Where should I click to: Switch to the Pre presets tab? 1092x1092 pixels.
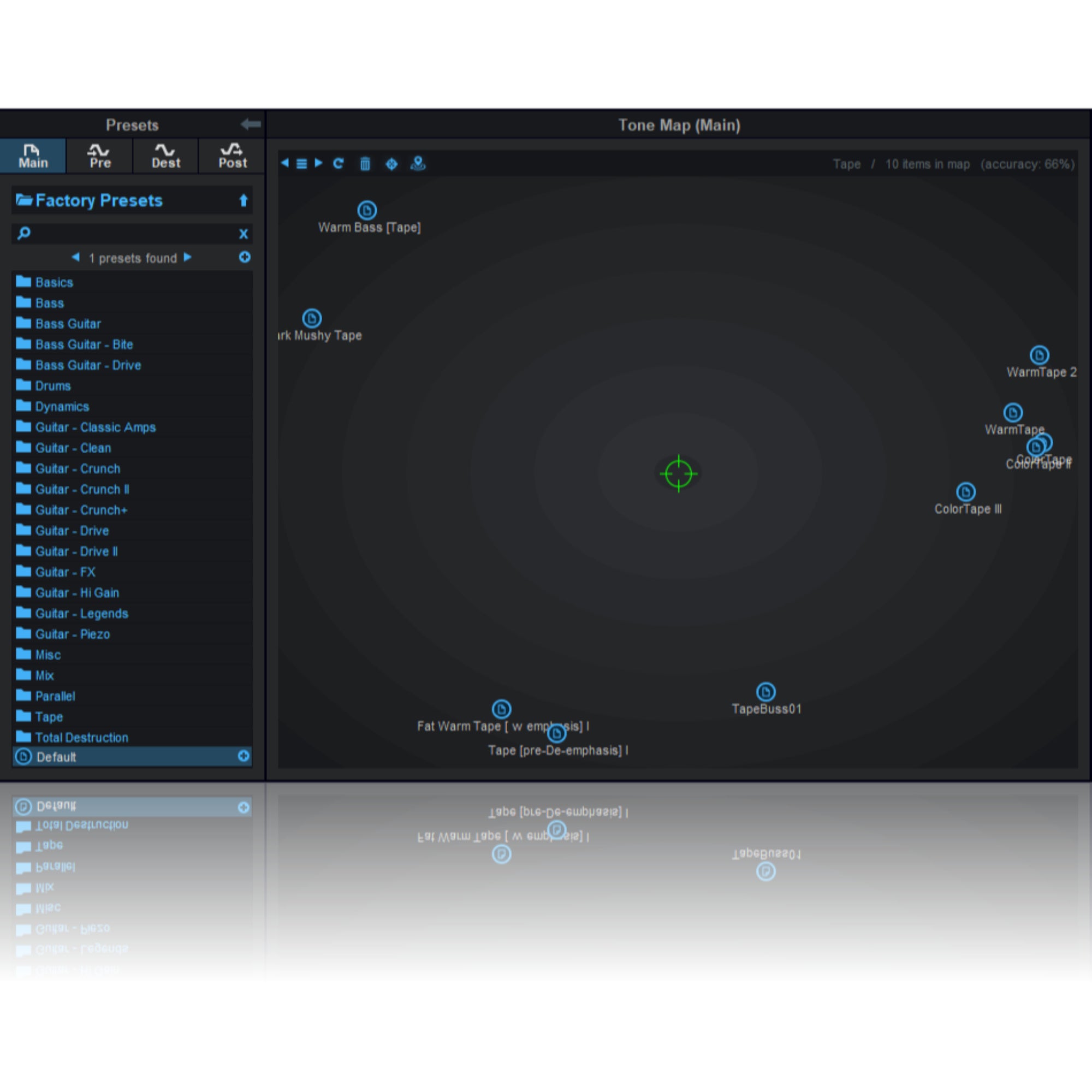[99, 156]
